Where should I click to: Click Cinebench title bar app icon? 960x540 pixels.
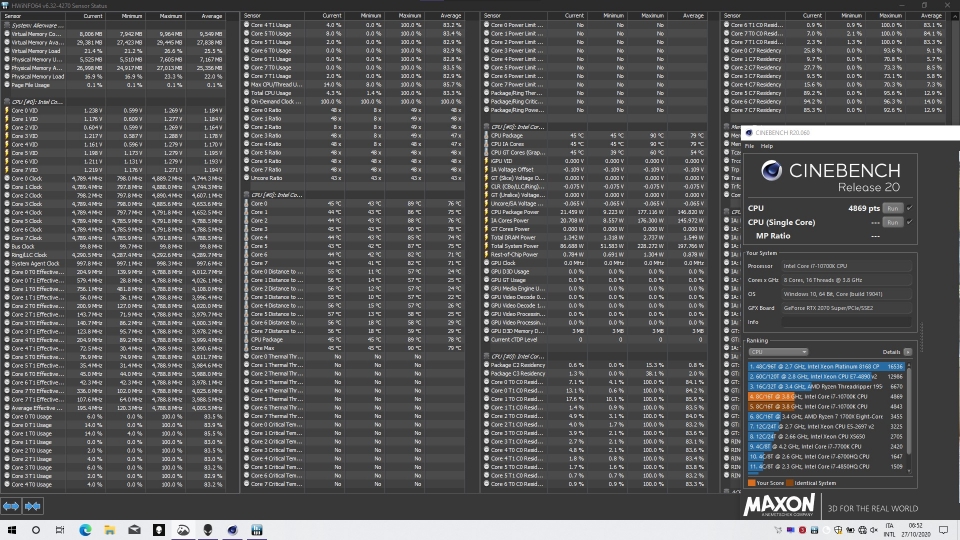pos(749,132)
